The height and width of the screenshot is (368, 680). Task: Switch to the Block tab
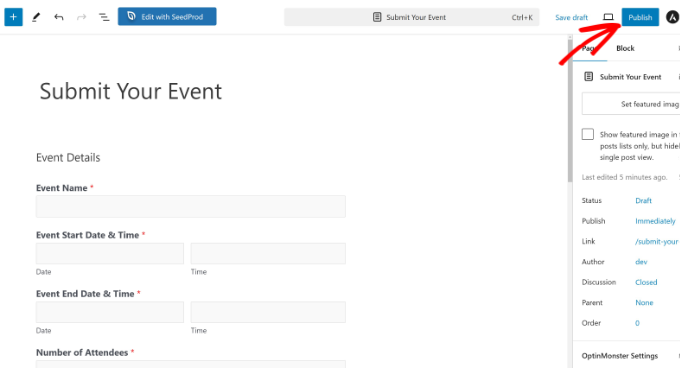tap(625, 48)
